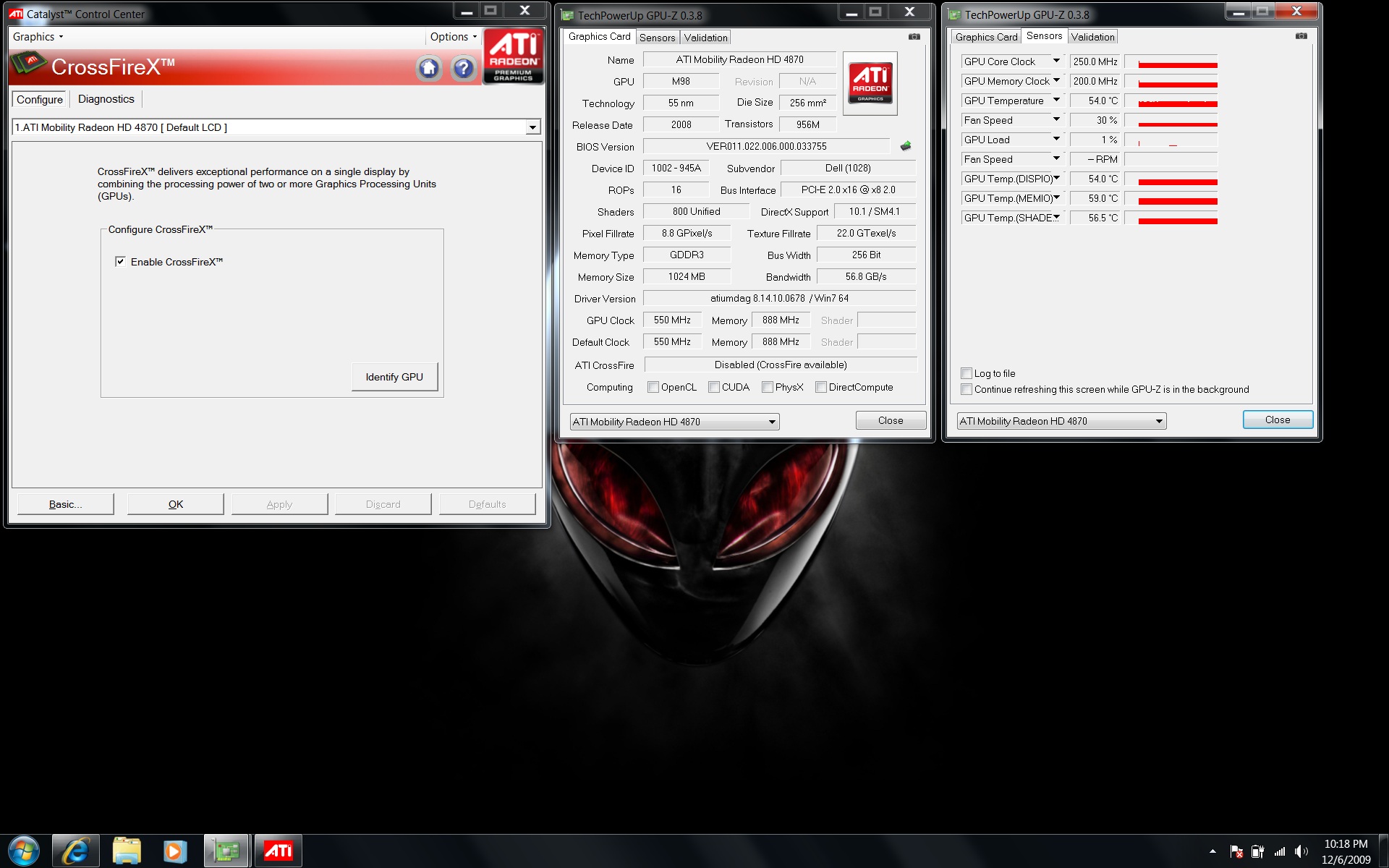The height and width of the screenshot is (868, 1389).
Task: Click Basic... button in Catalyst
Action: coord(65,504)
